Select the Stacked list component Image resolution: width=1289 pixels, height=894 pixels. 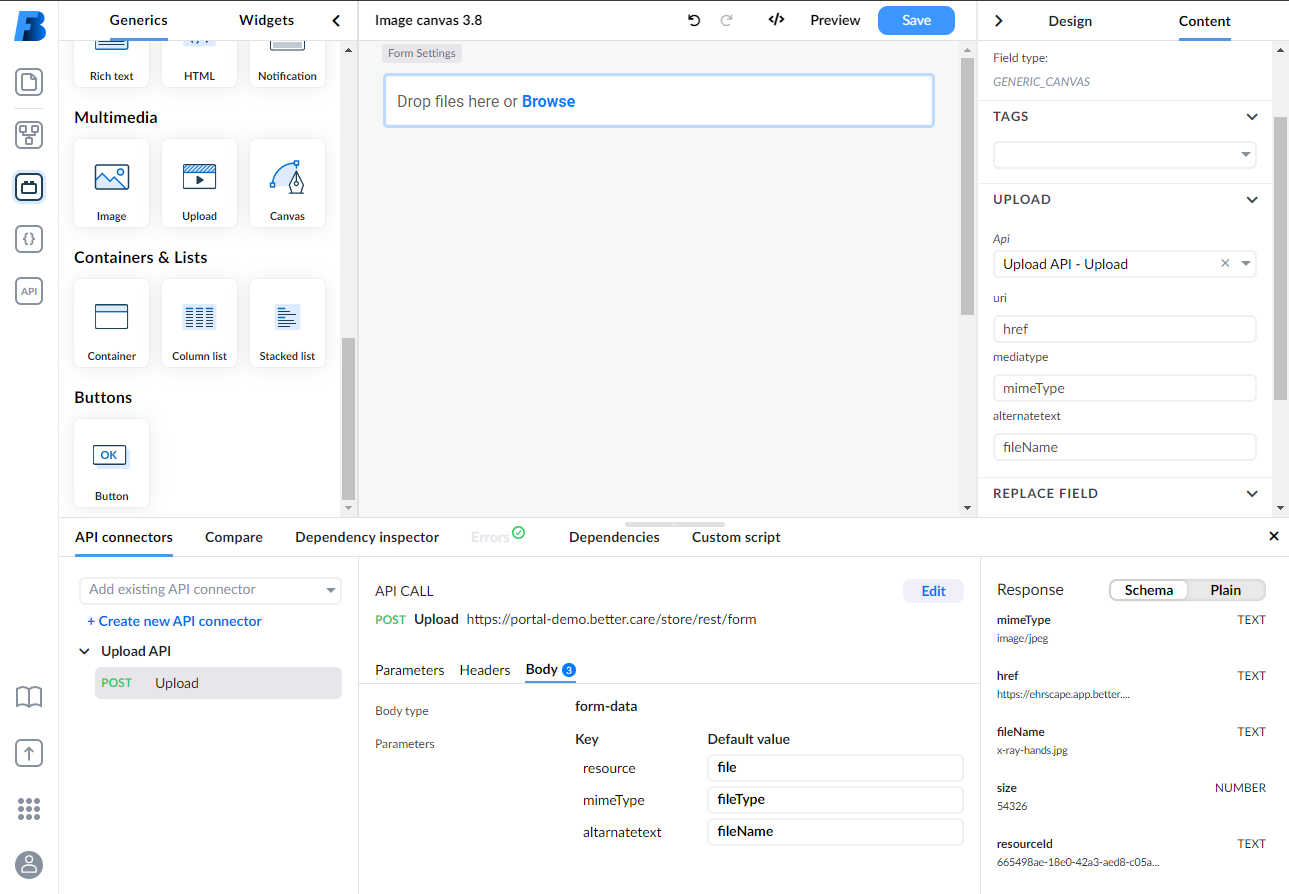(287, 323)
